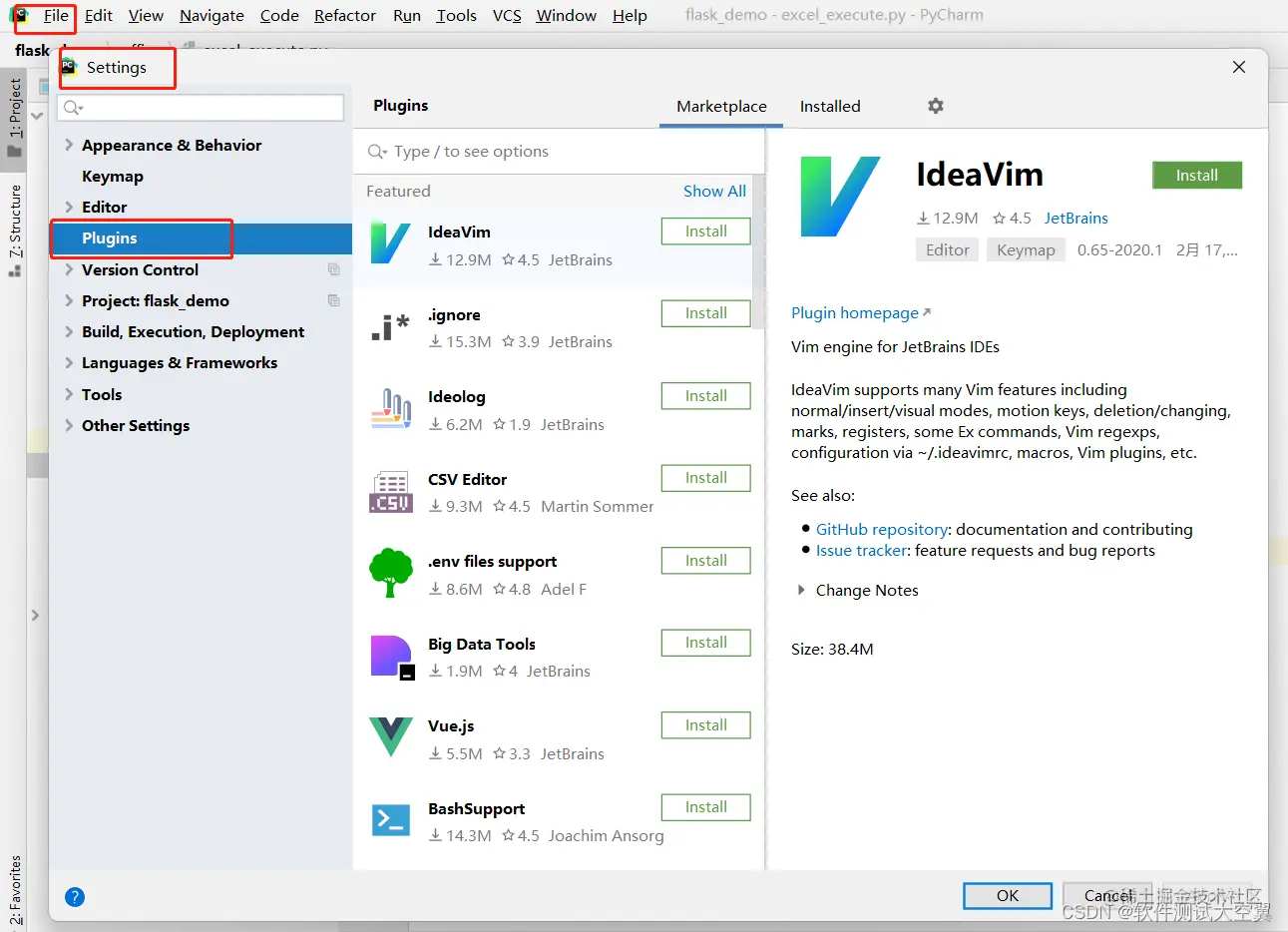
Task: Expand Appearance & Behavior settings
Action: [x=69, y=145]
